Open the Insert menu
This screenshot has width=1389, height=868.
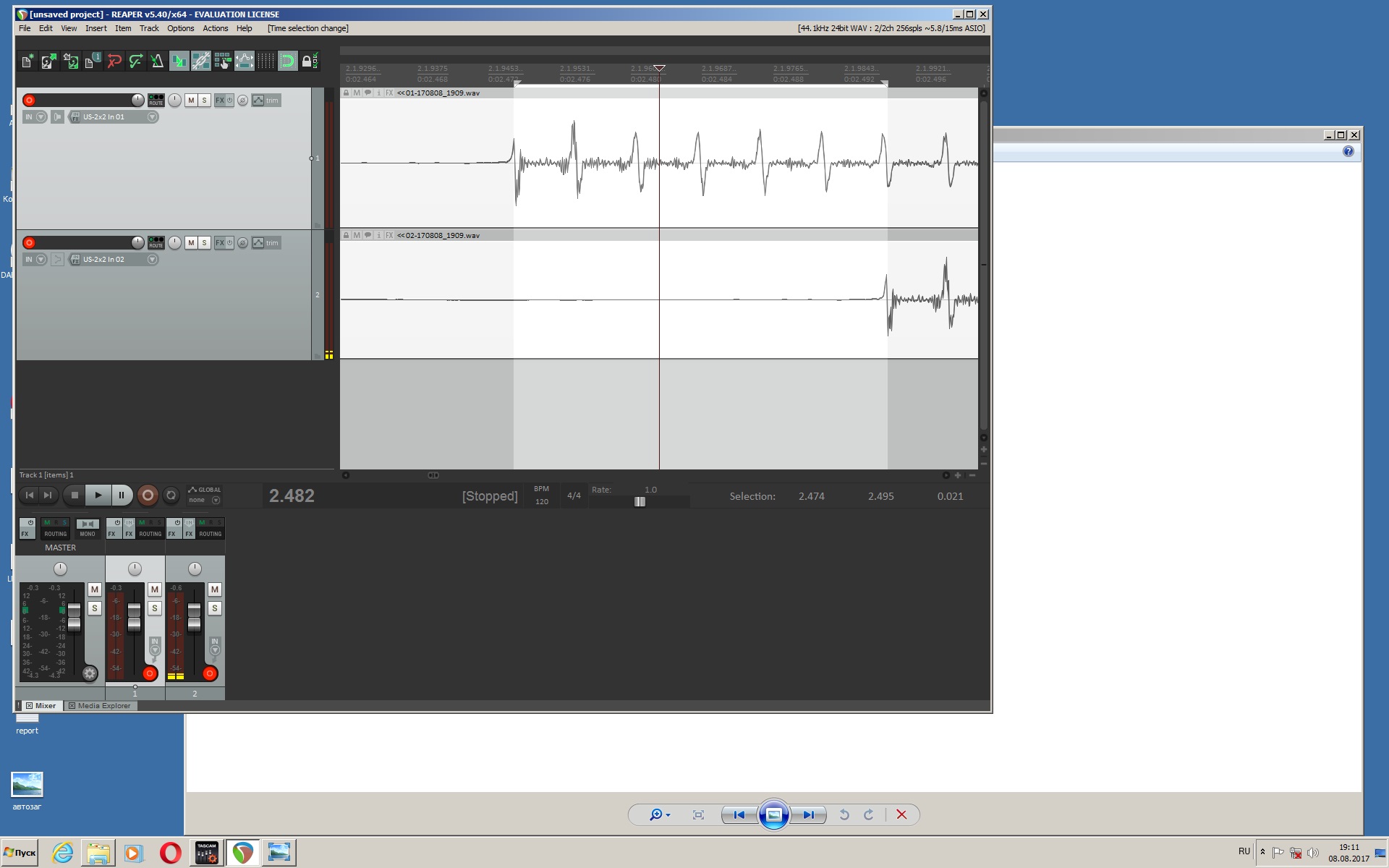(95, 28)
